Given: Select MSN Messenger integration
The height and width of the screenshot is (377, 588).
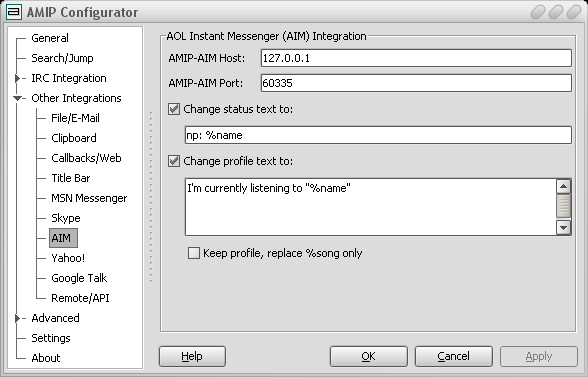Looking at the screenshot, I should [89, 198].
